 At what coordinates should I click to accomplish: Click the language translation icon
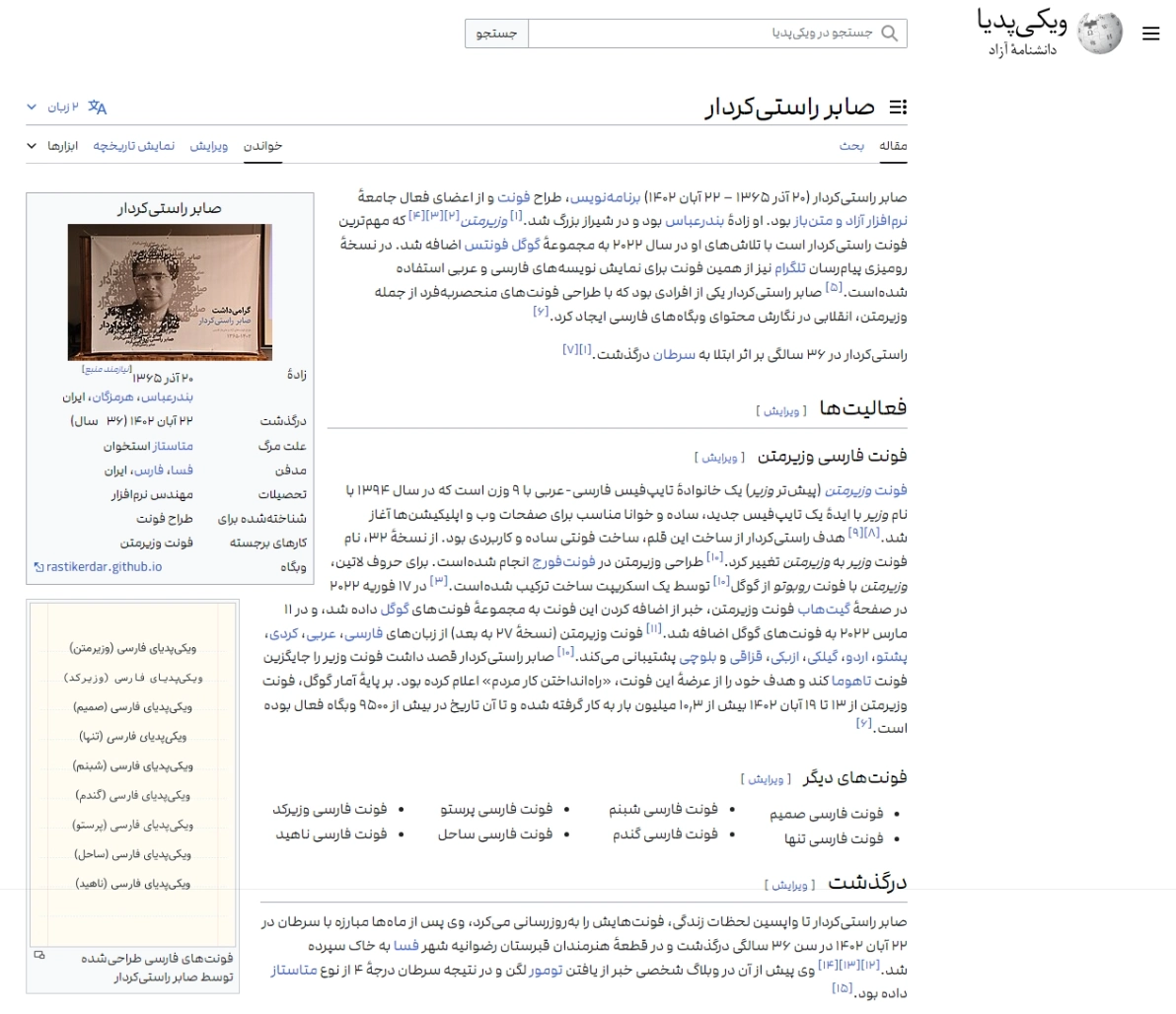click(98, 108)
